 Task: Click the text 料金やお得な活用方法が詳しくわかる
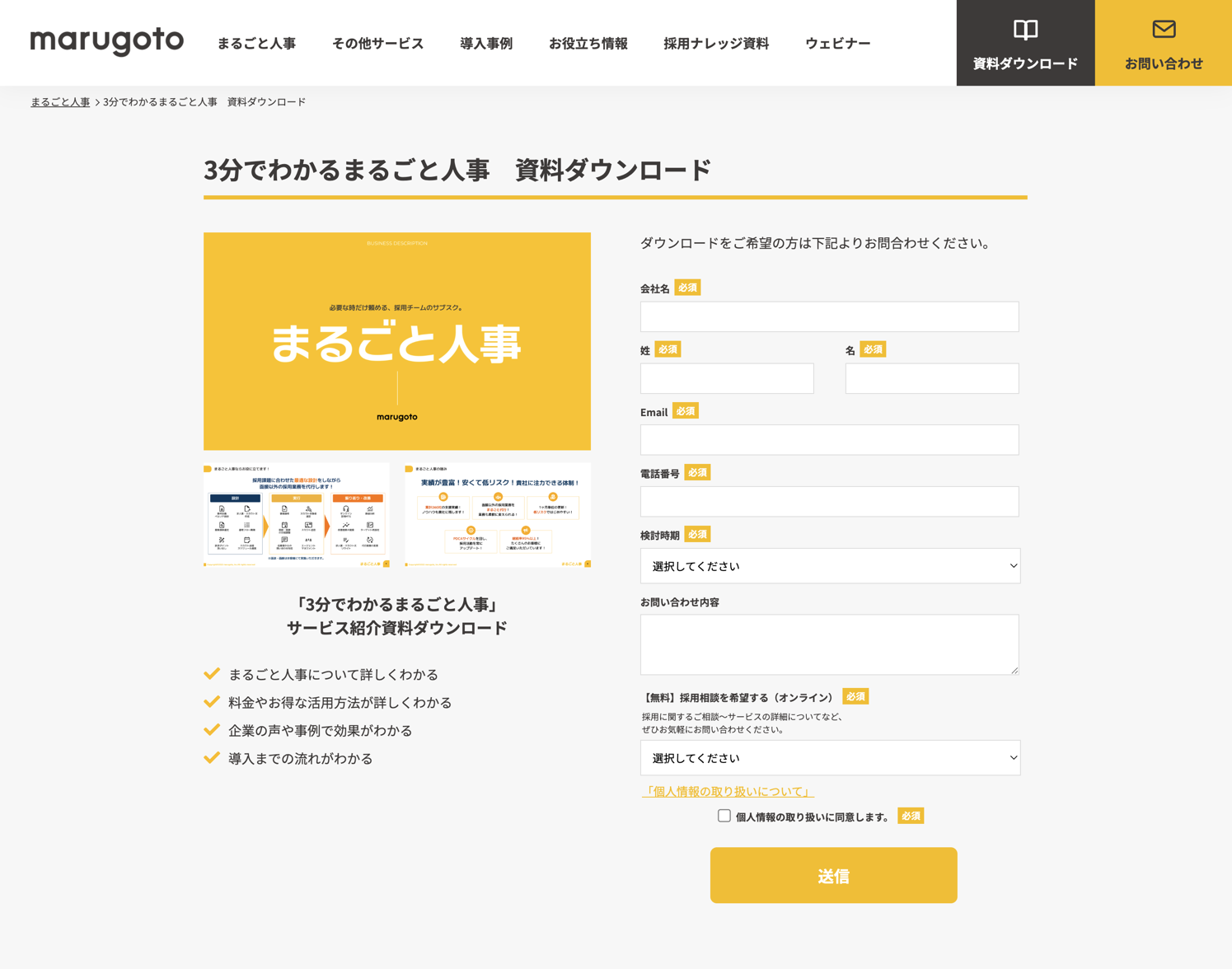(x=340, y=703)
